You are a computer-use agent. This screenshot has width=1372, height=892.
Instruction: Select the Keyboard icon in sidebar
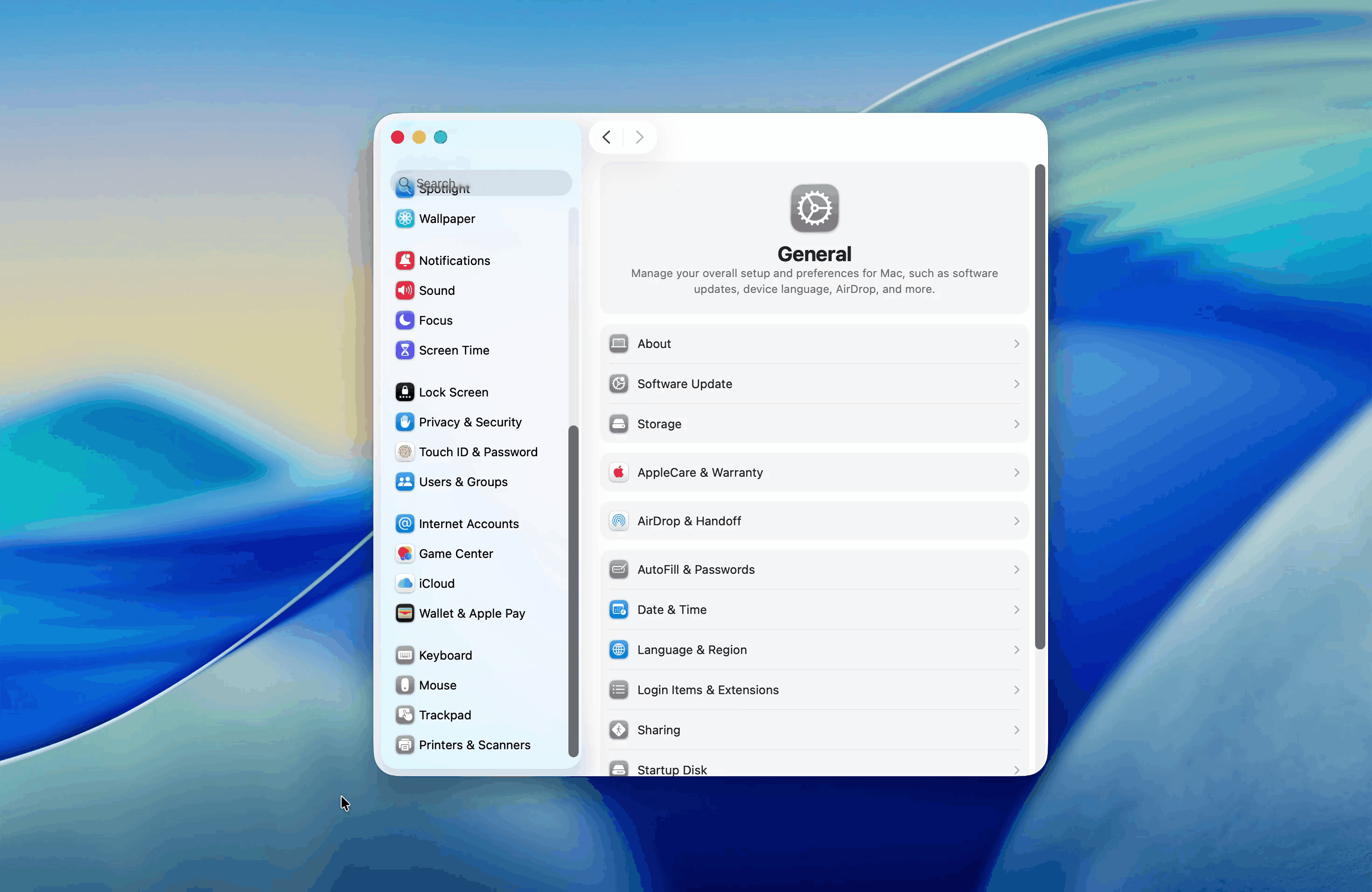[x=405, y=656]
